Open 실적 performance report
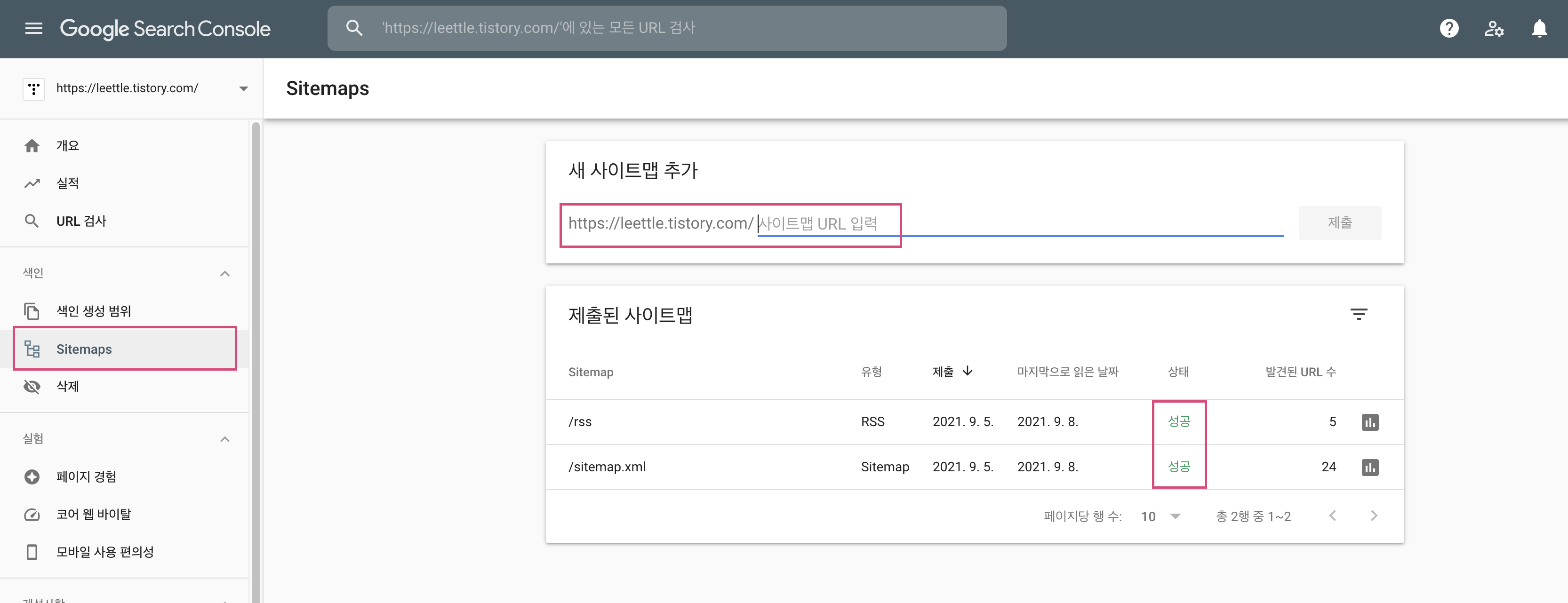Viewport: 1568px width, 603px height. (68, 183)
